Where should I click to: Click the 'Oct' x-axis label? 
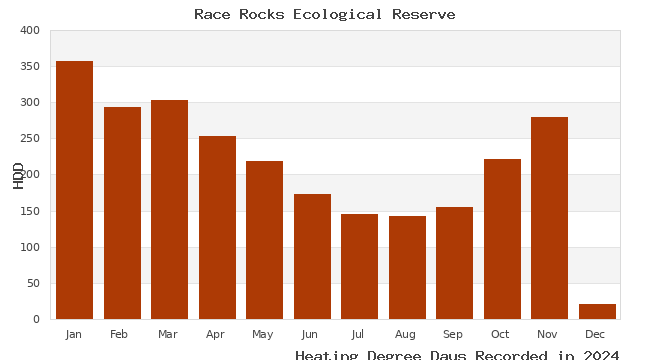click(500, 334)
